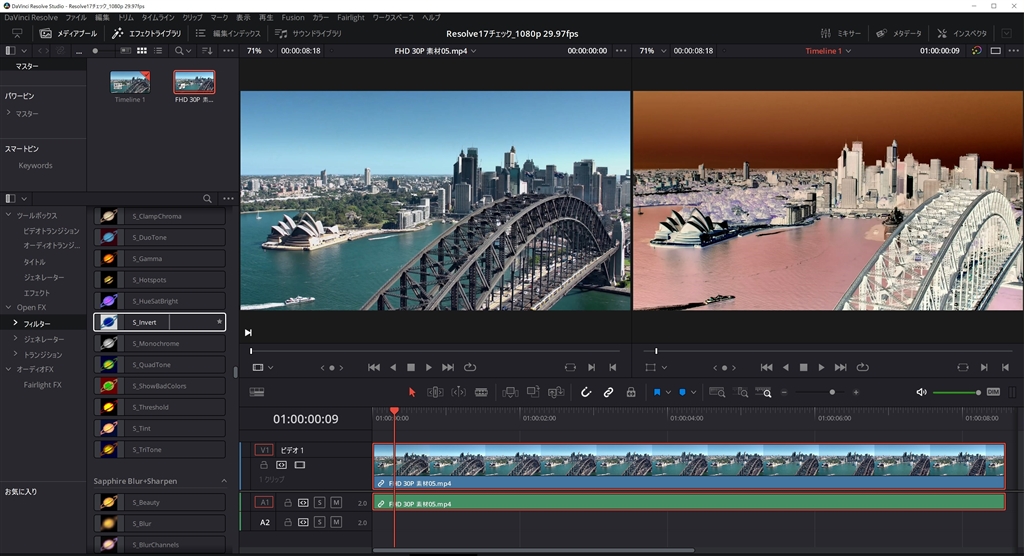Toggle timeline snapping magnet icon
1024x556 pixels.
click(x=587, y=392)
